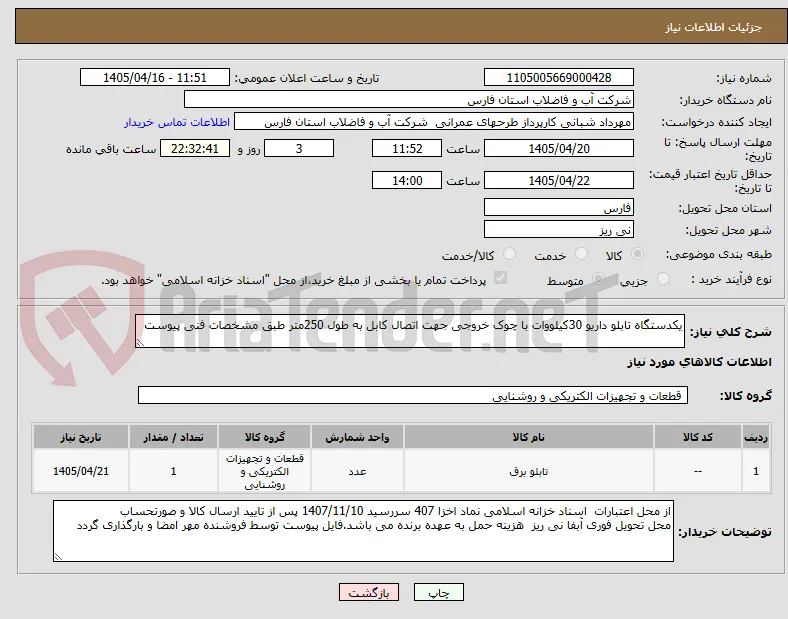Click the remaining days field showing 3
Viewport: 788px width, 619px height.
(x=299, y=149)
